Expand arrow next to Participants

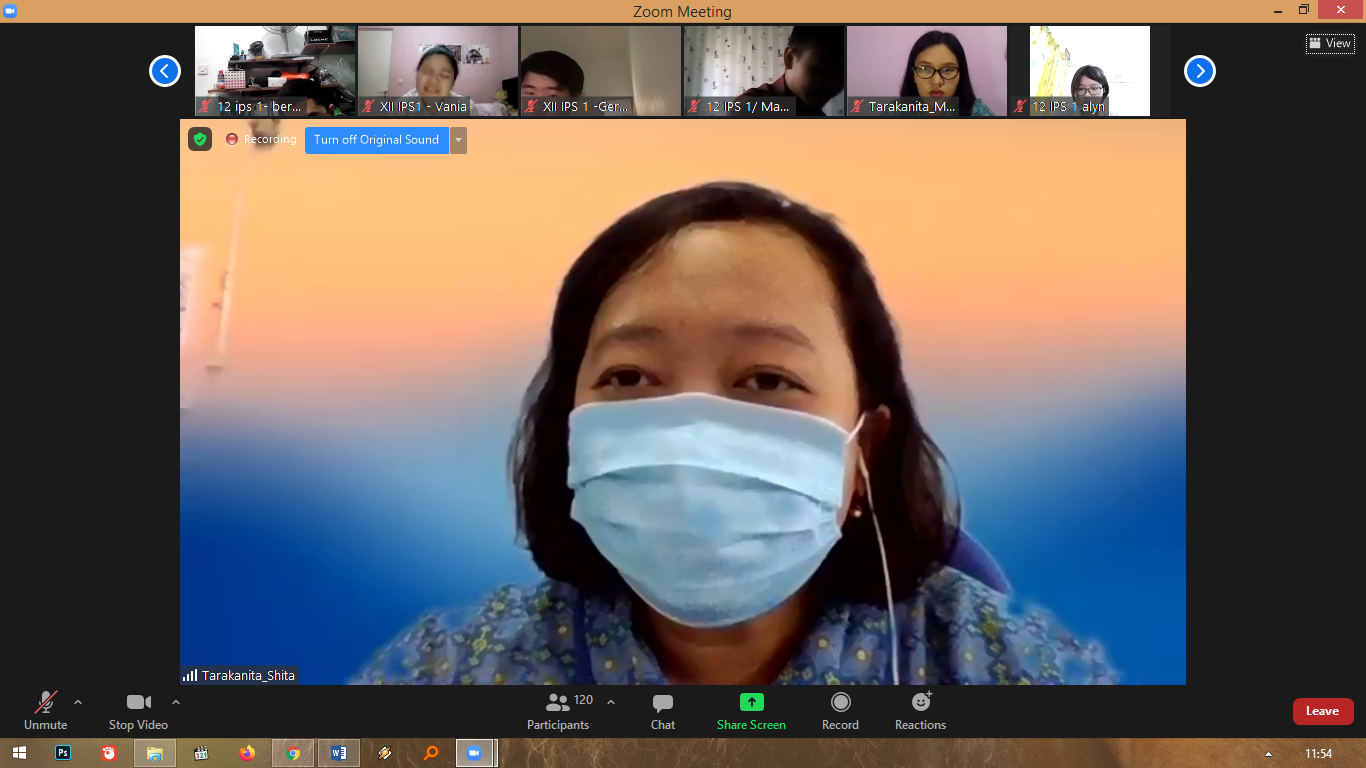[x=611, y=702]
